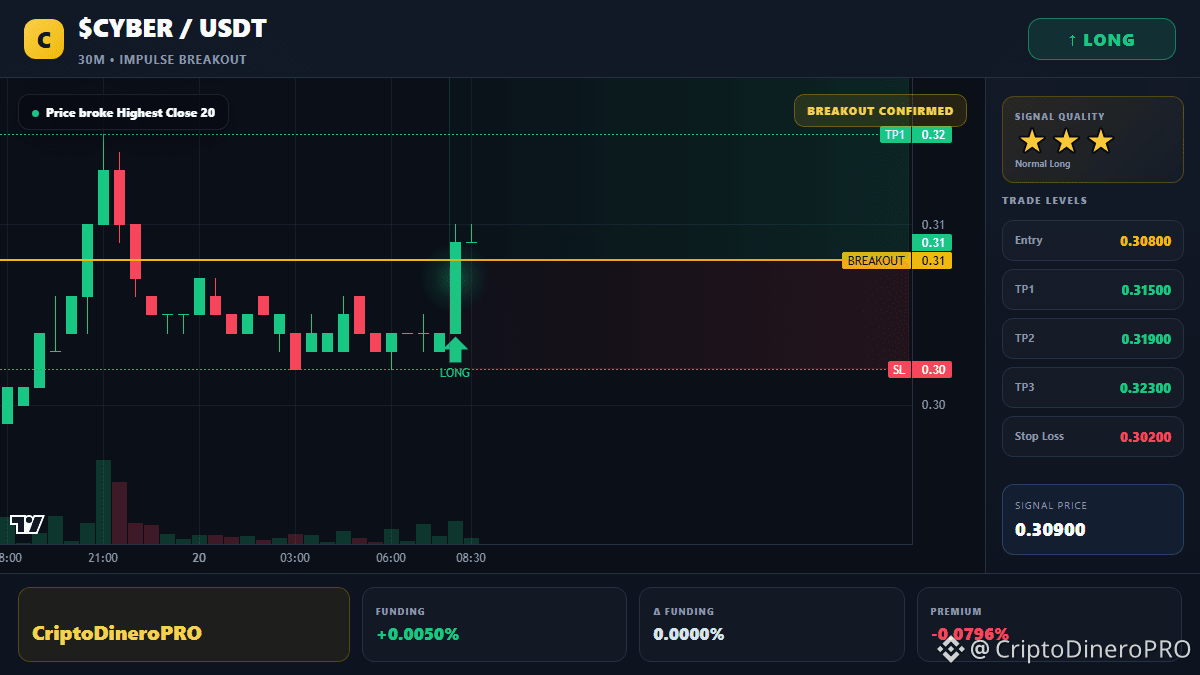Click the TP3 0.32300 trade level row

pos(1093,388)
